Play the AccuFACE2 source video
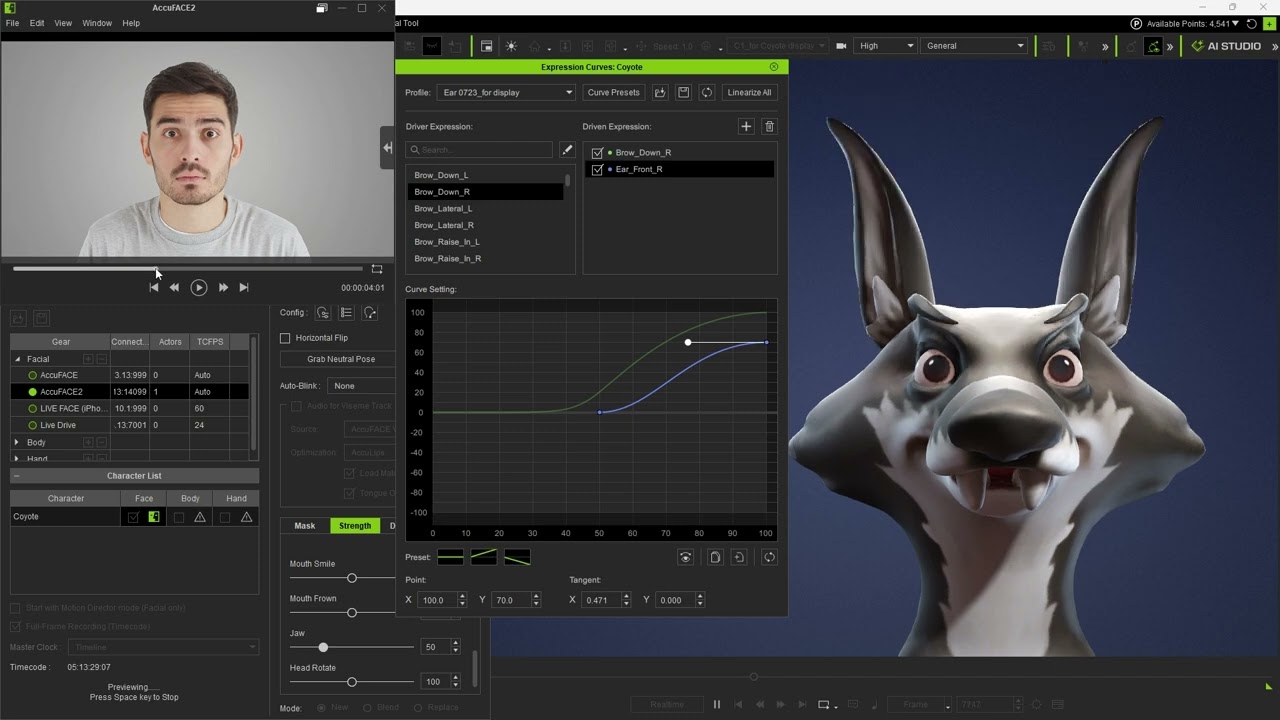This screenshot has width=1280, height=720. 198,287
